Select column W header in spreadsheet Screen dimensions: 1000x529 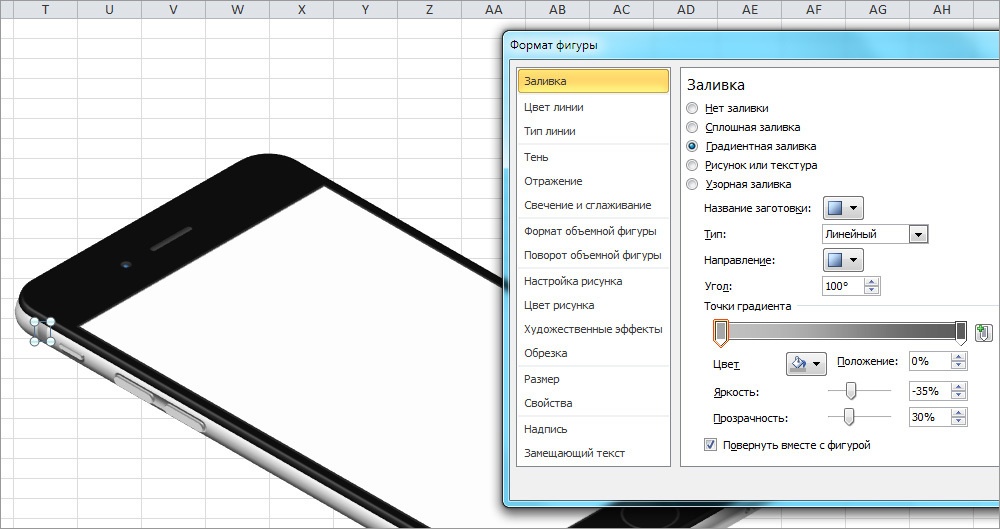click(x=237, y=10)
